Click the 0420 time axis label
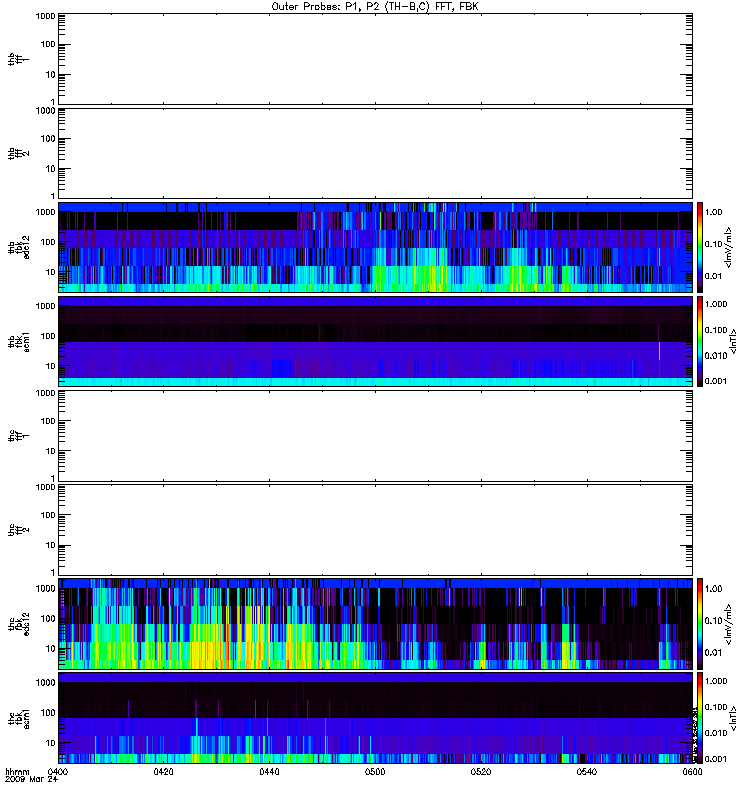Screen dimensions: 750x800 pyautogui.click(x=163, y=772)
